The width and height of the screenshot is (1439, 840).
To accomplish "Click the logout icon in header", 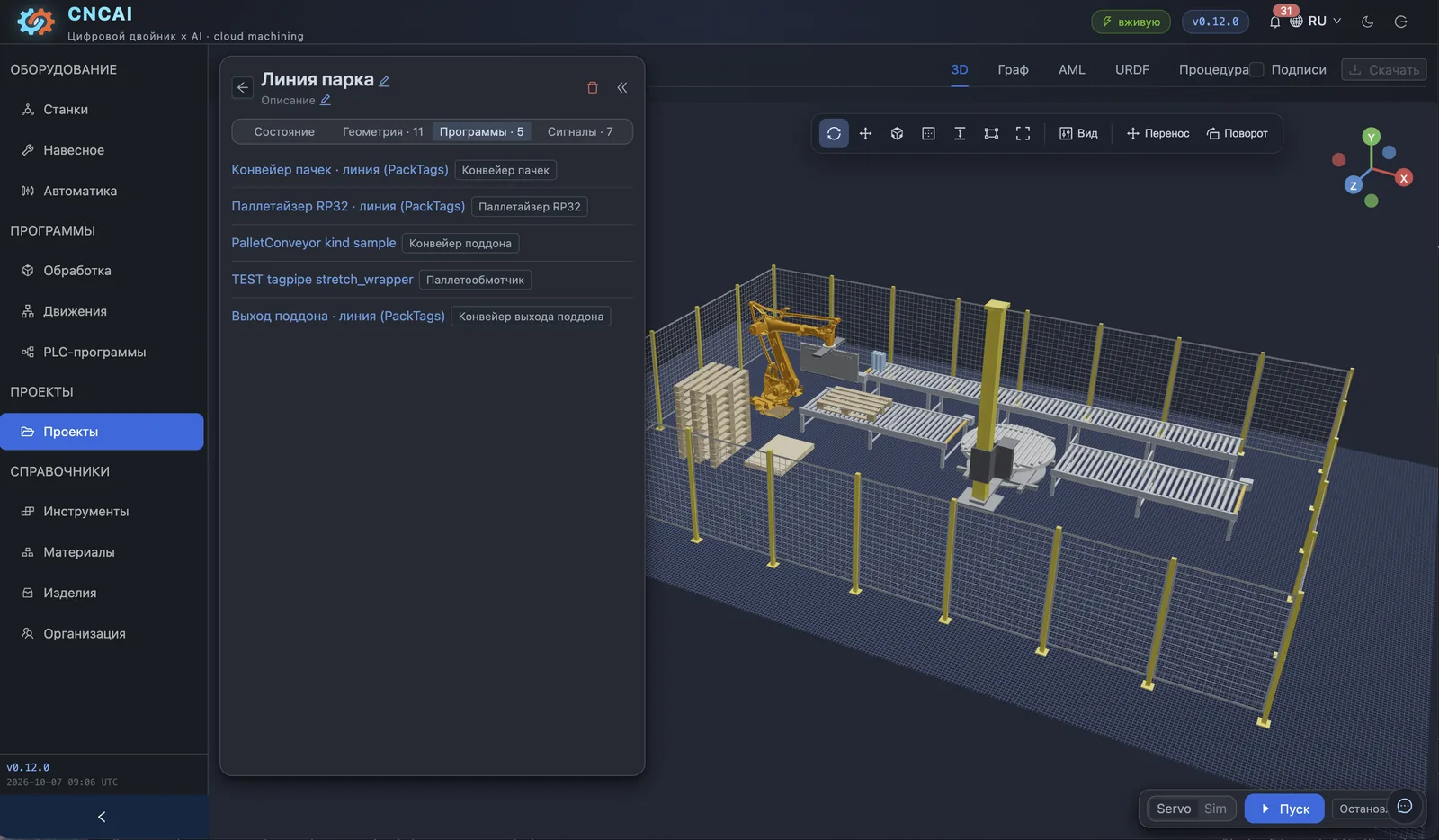I will click(1400, 22).
